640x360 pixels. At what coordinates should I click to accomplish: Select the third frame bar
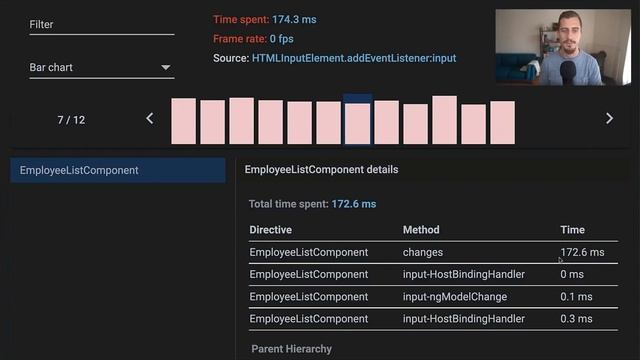(242, 121)
